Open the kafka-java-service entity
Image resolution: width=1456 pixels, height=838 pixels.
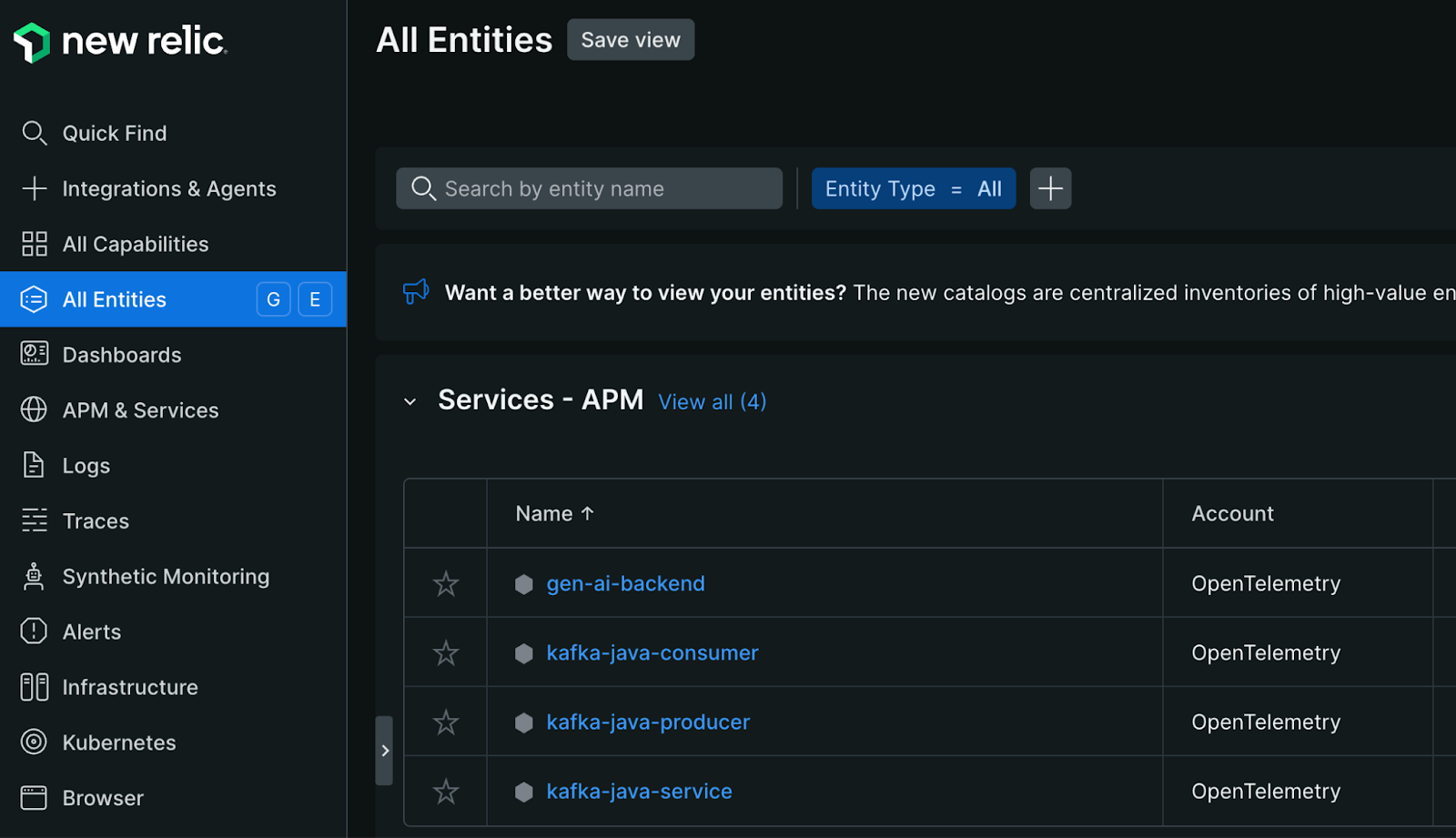(639, 791)
